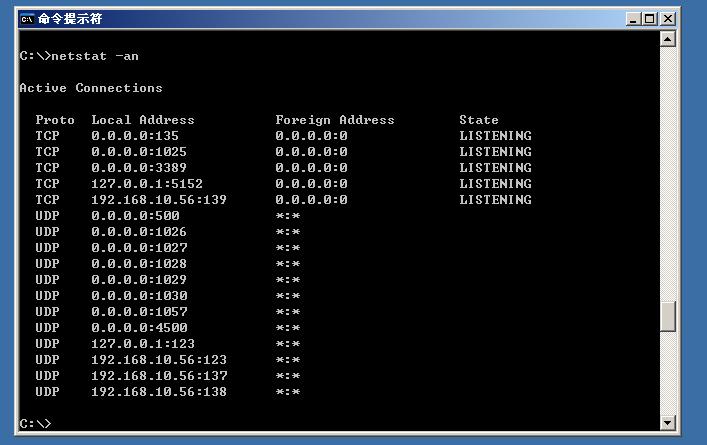Click the empty C:\> prompt line
This screenshot has height=445, width=707.
(35, 423)
